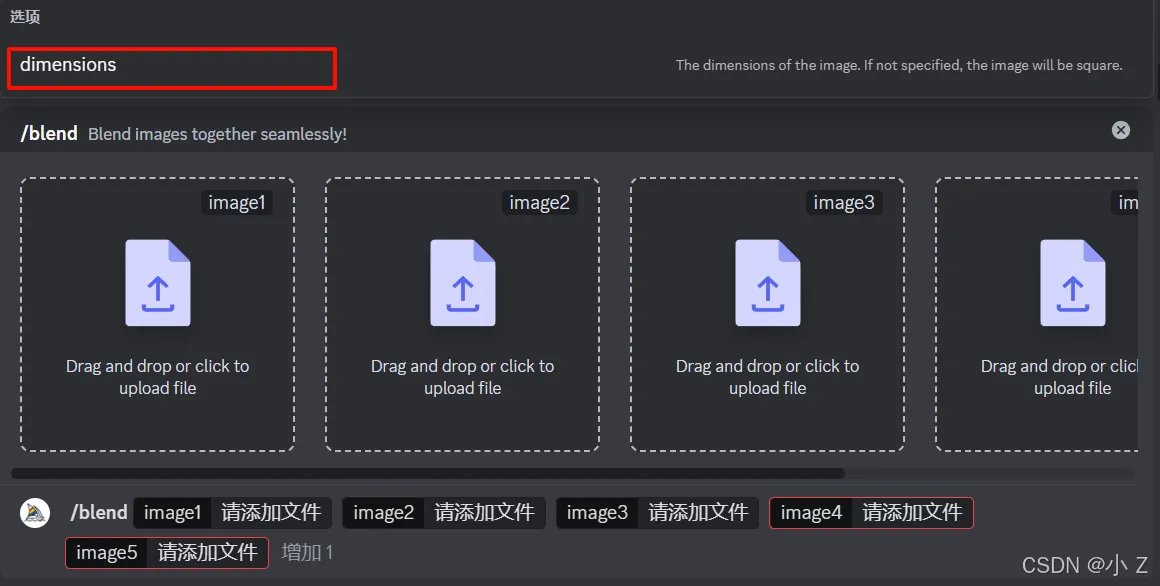The image size is (1160, 586).
Task: Click the 增加 1 more options text
Action: coord(307,552)
